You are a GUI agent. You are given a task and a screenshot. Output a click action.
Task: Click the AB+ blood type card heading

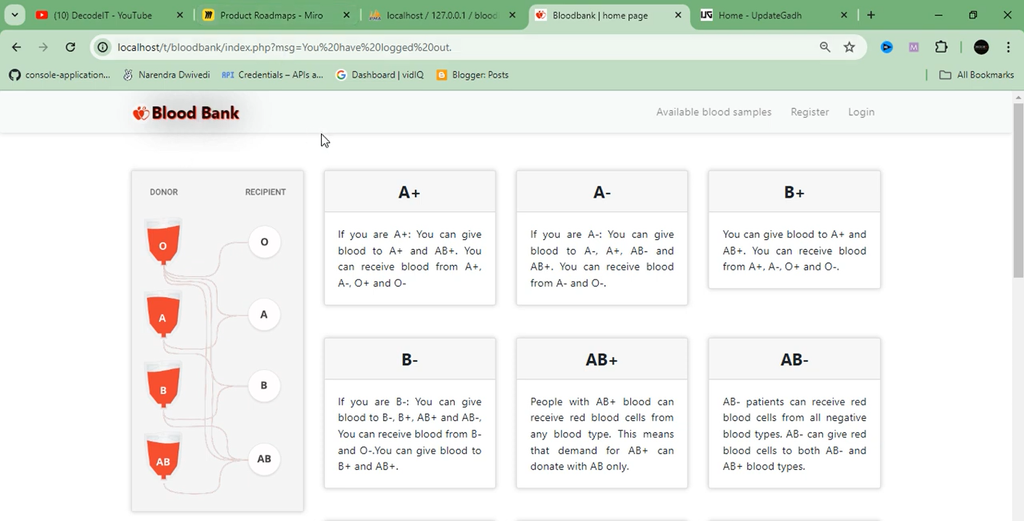click(601, 359)
